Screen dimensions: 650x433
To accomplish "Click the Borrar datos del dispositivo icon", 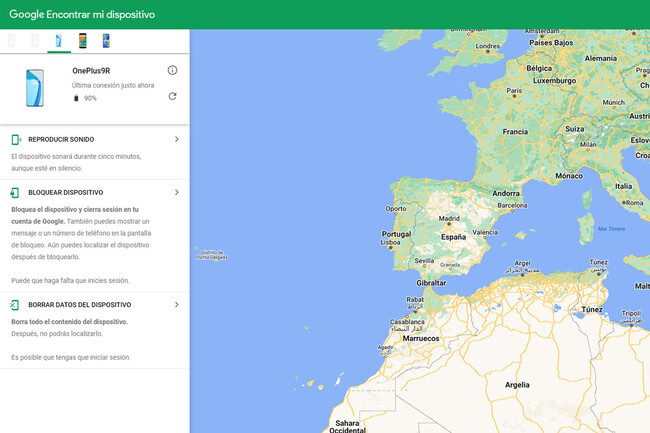I will click(x=15, y=305).
